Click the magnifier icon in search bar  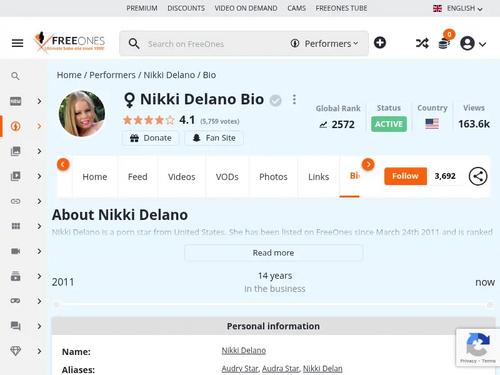134,44
